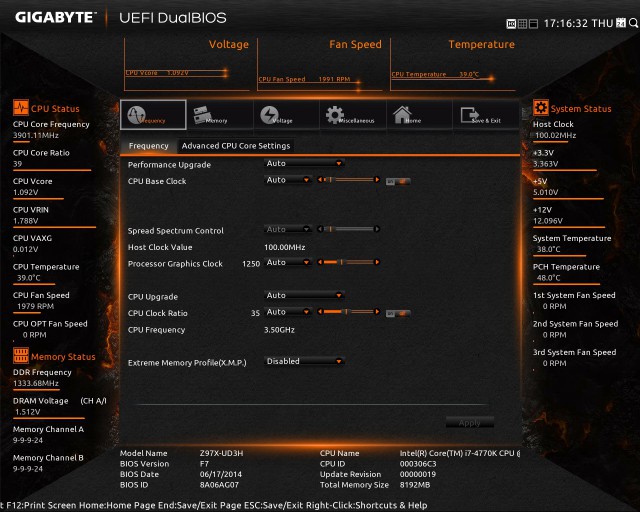
Task: Increase CPU Base Clock with right arrow
Action: point(377,180)
